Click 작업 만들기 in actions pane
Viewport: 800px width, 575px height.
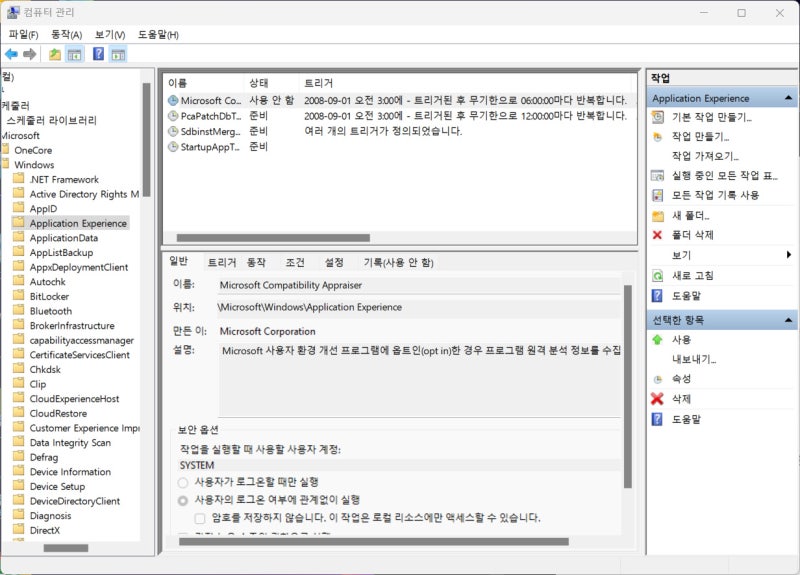tap(700, 137)
